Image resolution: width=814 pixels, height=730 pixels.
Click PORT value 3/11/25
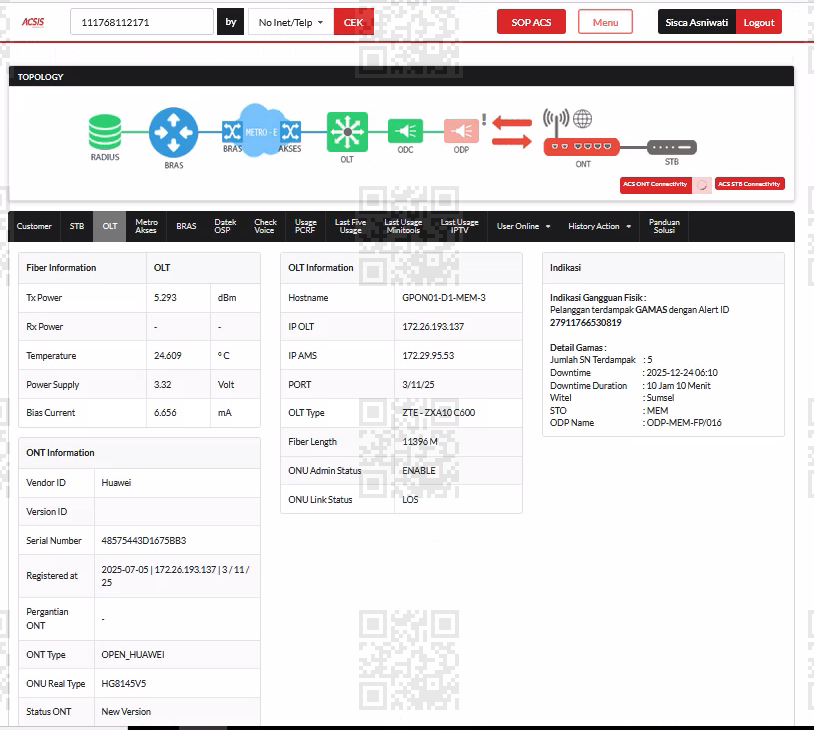[x=418, y=385]
